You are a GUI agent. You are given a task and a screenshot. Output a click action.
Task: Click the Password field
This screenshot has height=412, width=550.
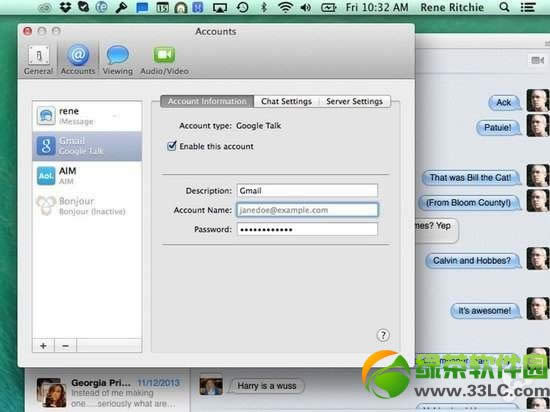307,229
